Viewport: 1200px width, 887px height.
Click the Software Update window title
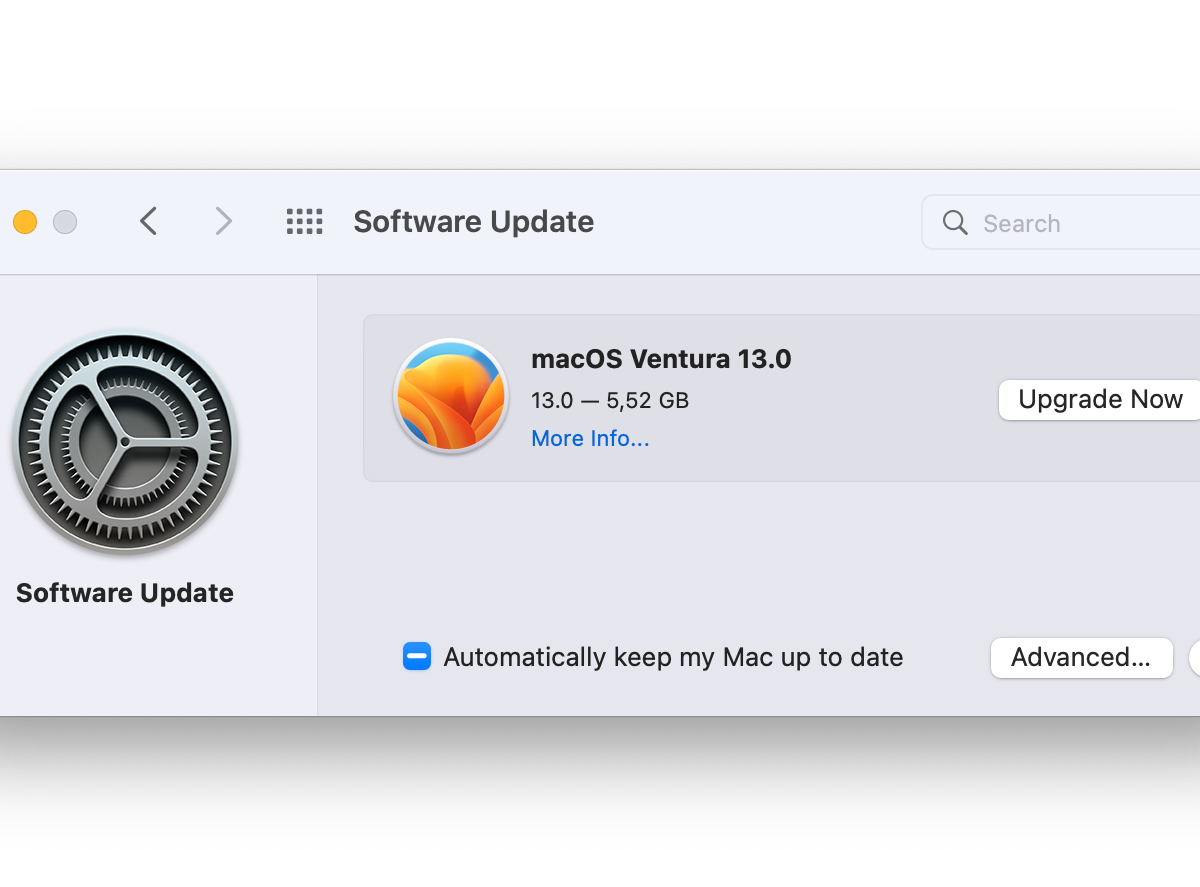point(473,221)
